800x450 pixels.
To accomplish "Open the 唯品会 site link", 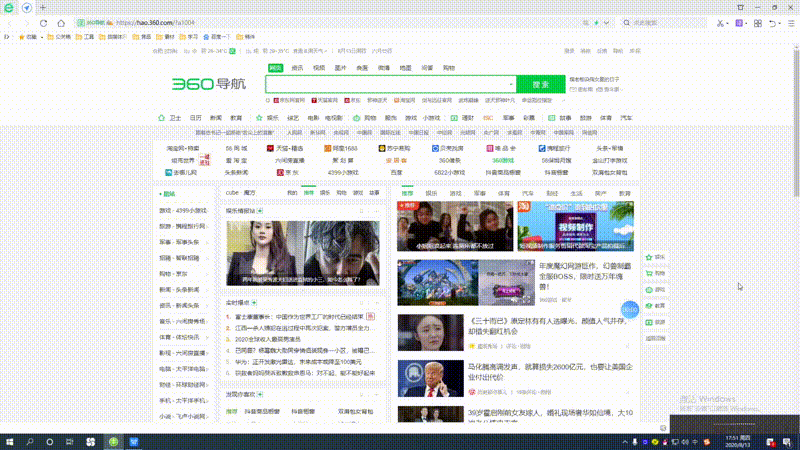I will (501, 148).
